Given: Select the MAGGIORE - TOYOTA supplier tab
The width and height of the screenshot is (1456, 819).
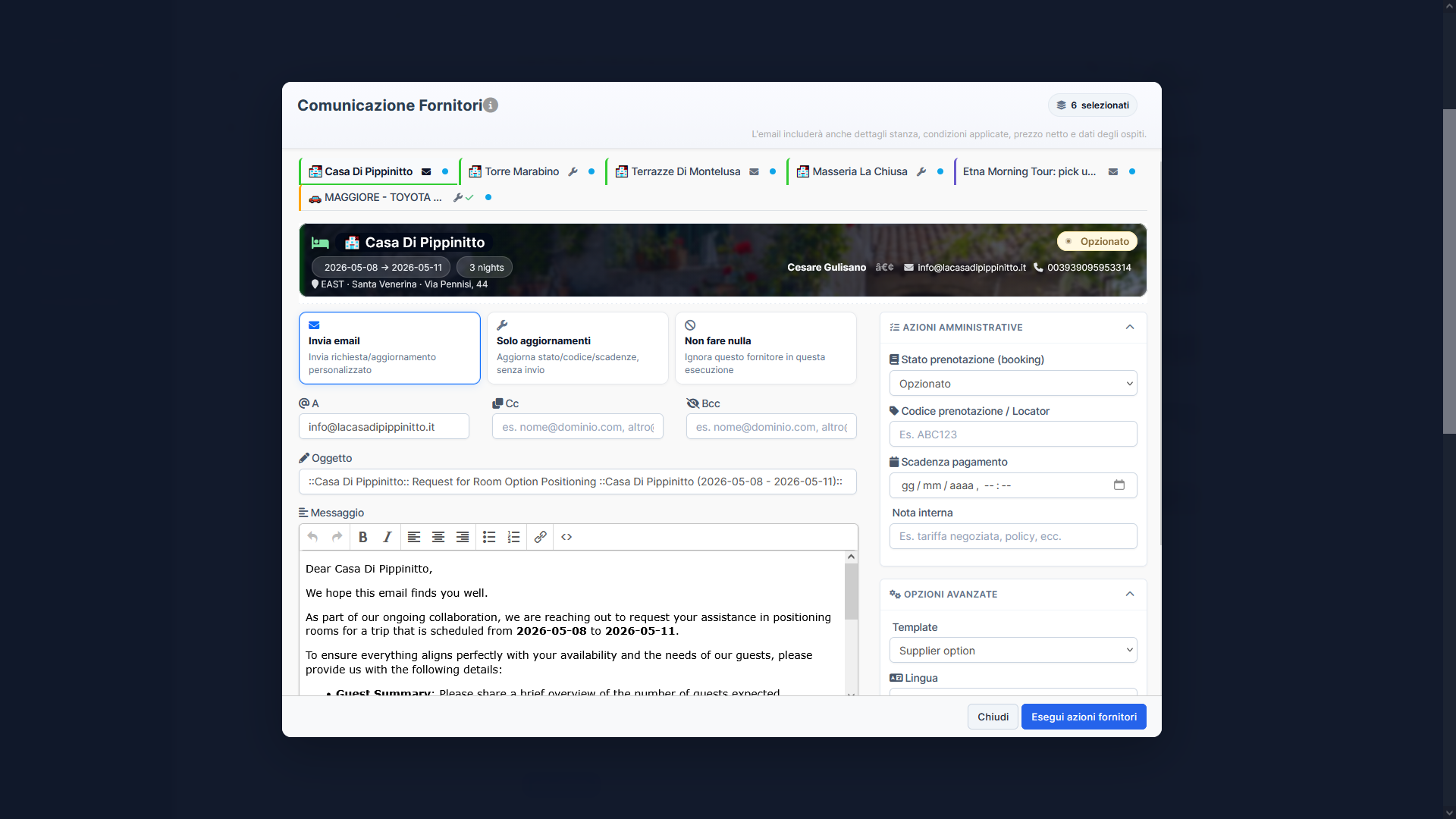Looking at the screenshot, I should [382, 197].
